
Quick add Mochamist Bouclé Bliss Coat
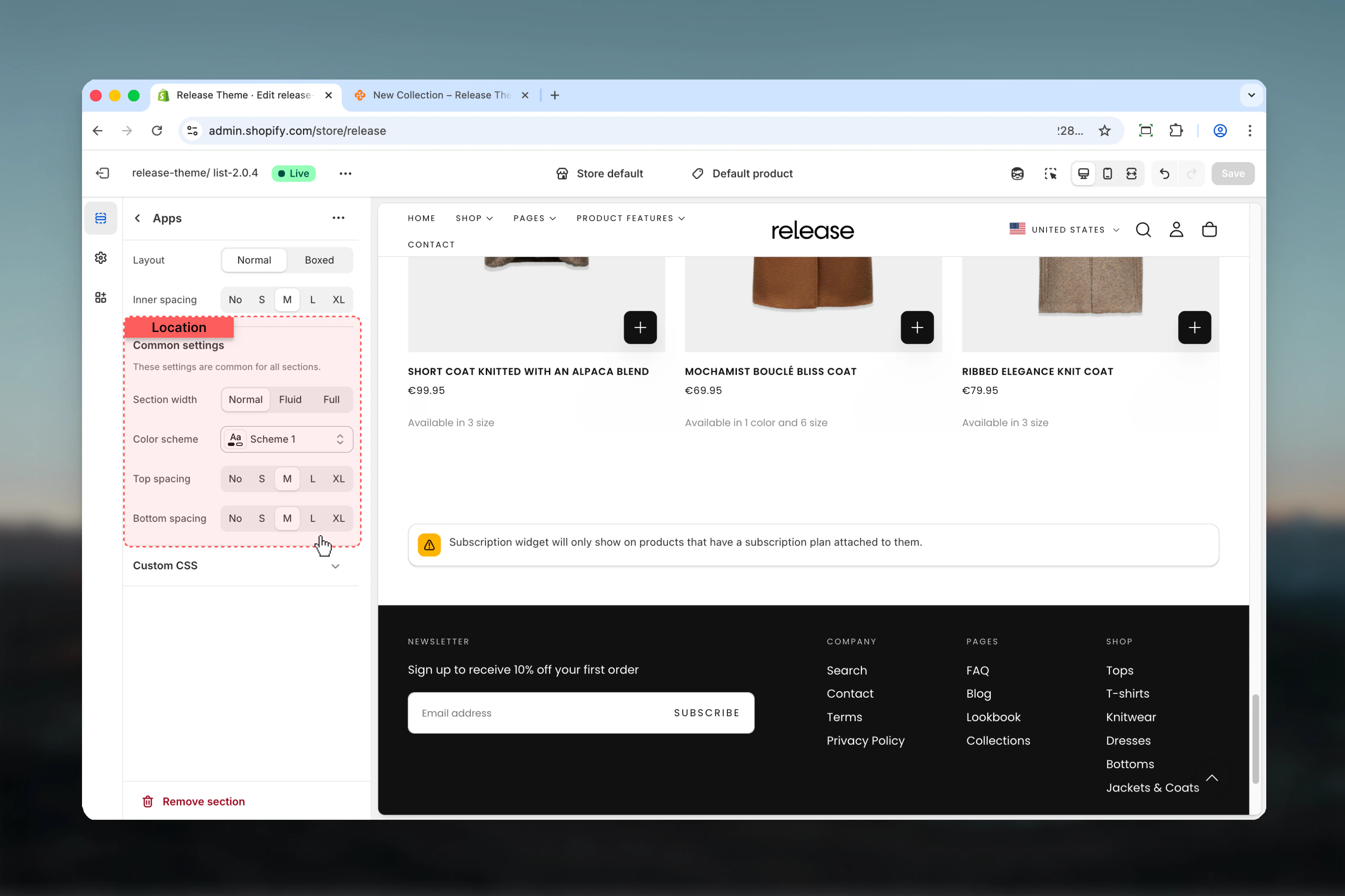click(917, 327)
